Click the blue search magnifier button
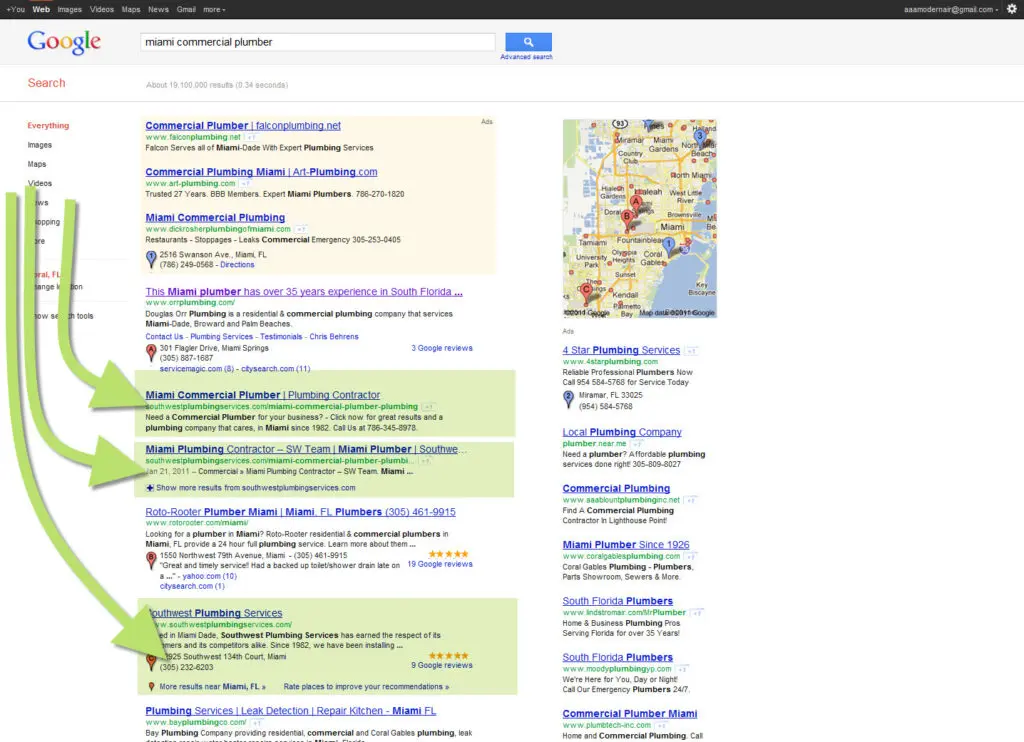This screenshot has height=742, width=1024. [528, 42]
